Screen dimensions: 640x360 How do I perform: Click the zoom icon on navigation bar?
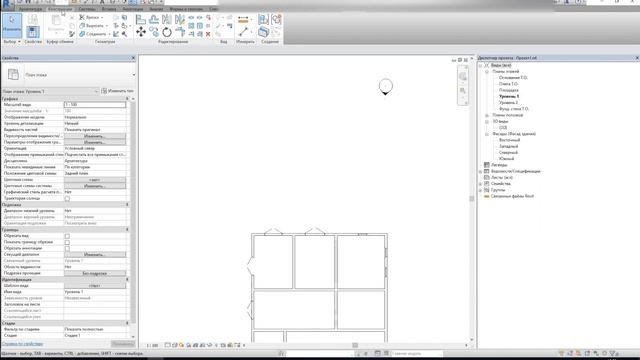click(x=462, y=91)
